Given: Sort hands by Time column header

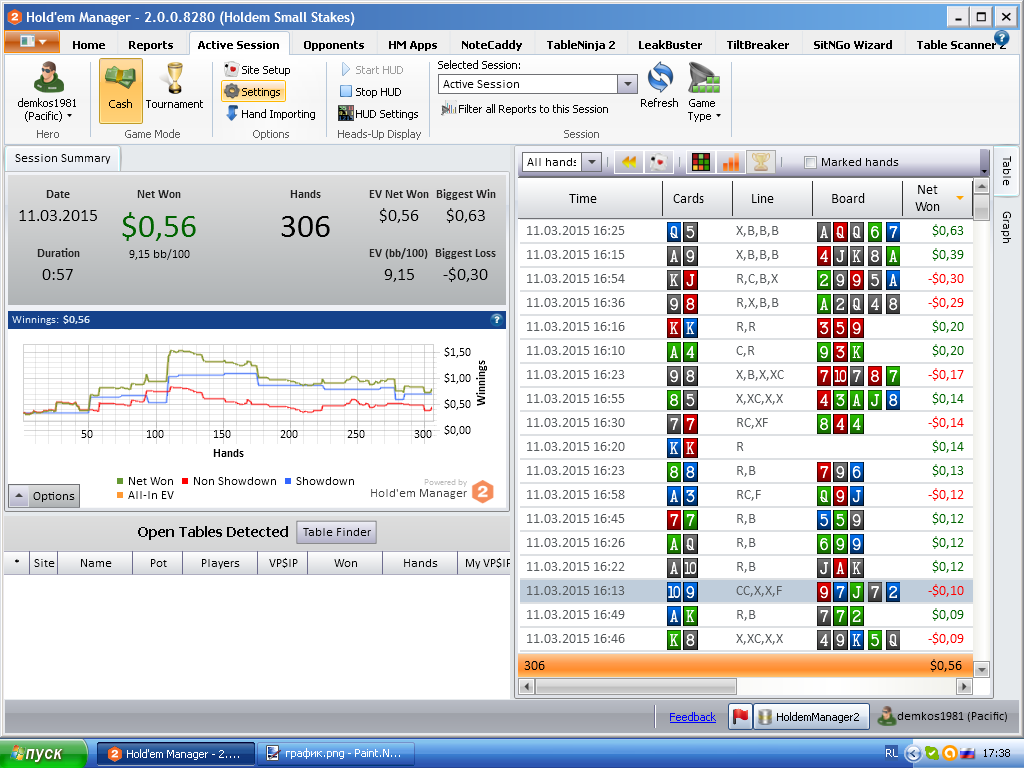Looking at the screenshot, I should pos(583,199).
